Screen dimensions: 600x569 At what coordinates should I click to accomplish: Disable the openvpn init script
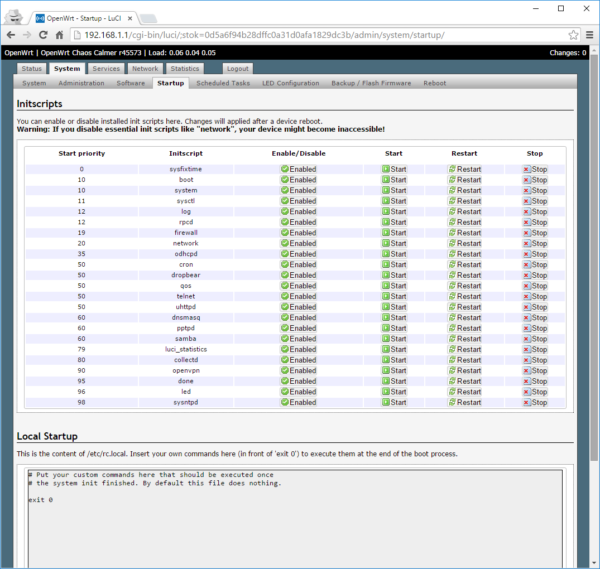click(x=298, y=370)
